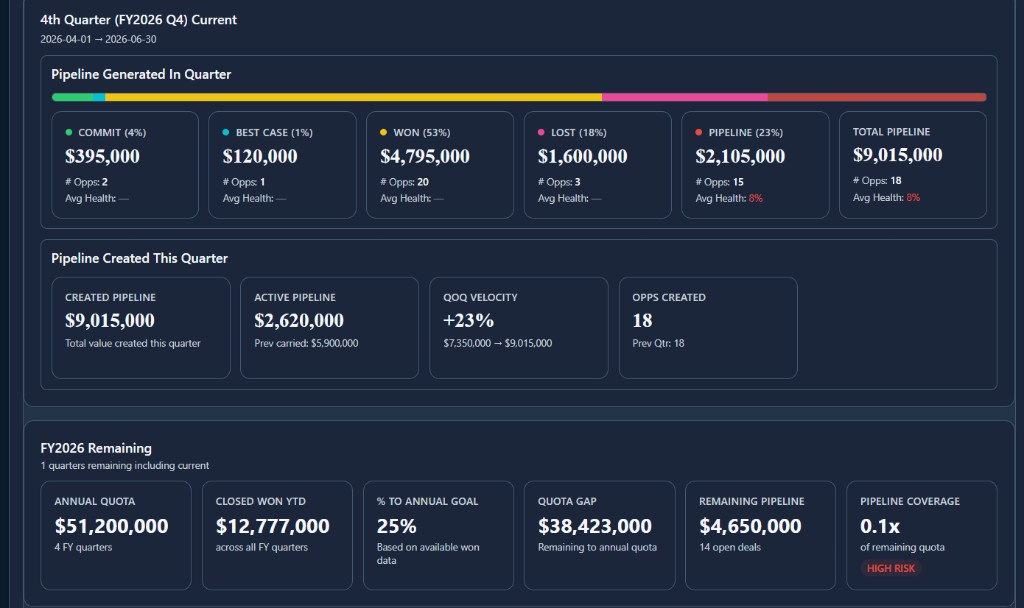Select the $4,795,000 Won amount
The image size is (1024, 608).
click(425, 156)
